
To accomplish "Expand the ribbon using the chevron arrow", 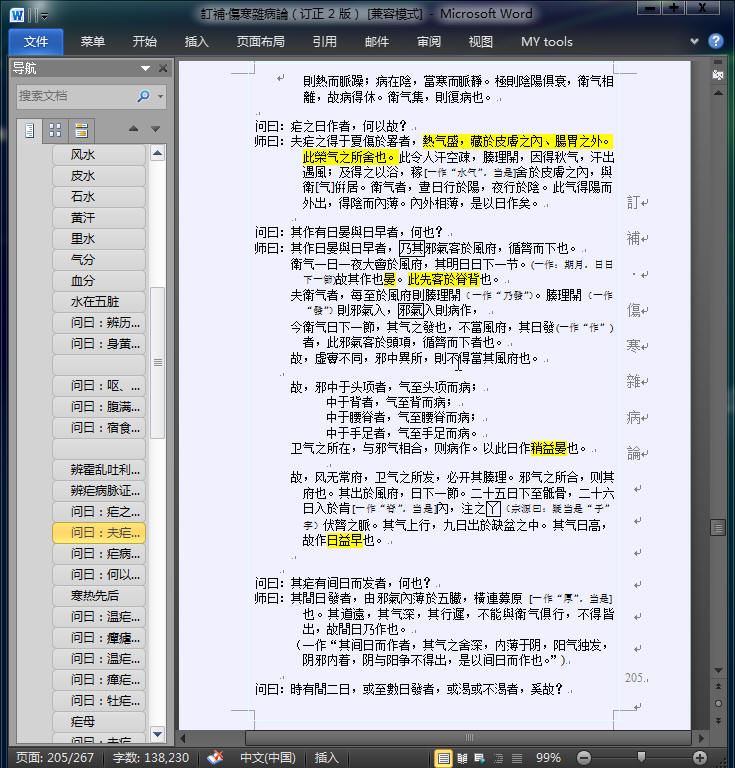I will (x=695, y=42).
